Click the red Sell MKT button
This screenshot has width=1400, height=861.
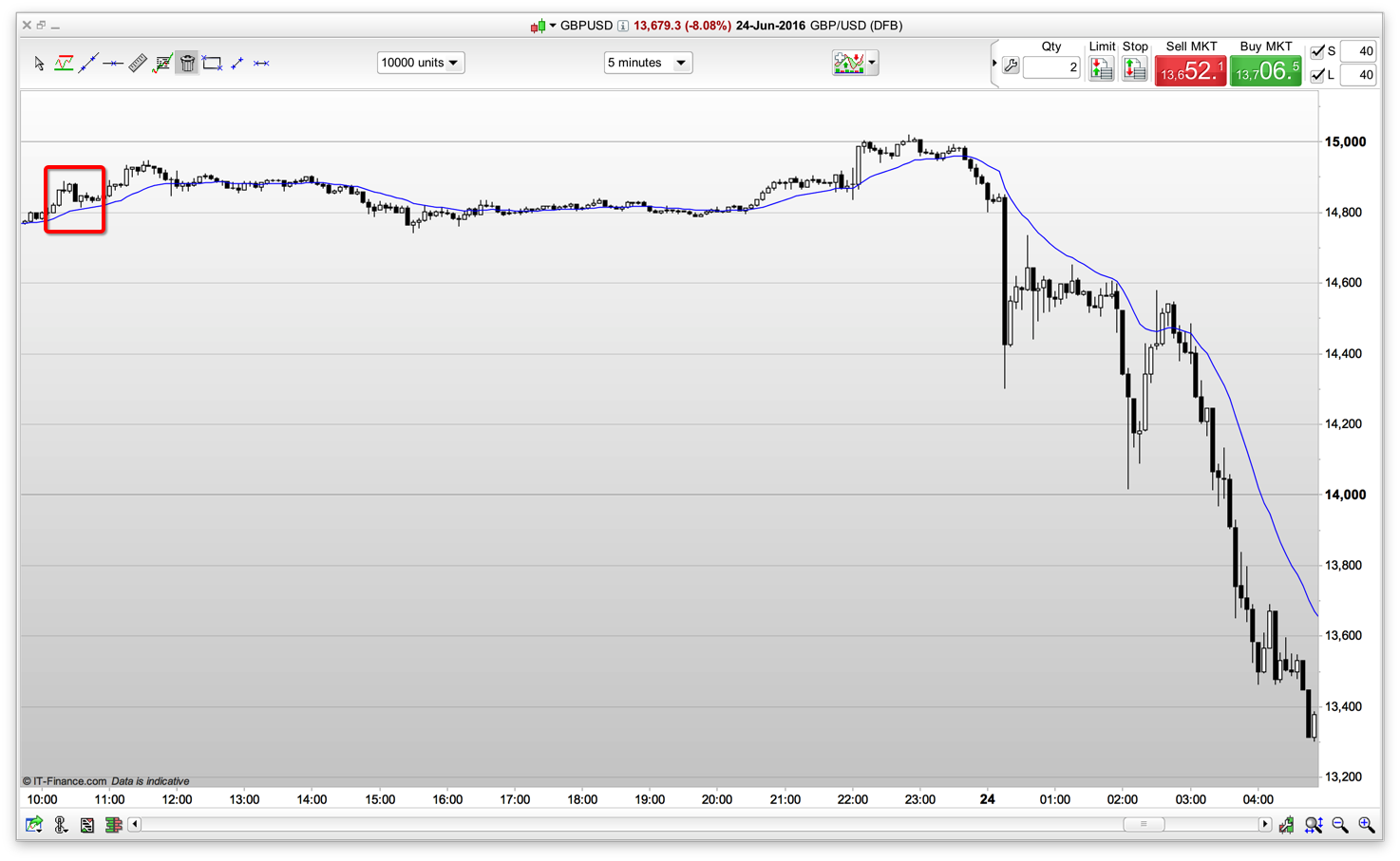(x=1190, y=70)
